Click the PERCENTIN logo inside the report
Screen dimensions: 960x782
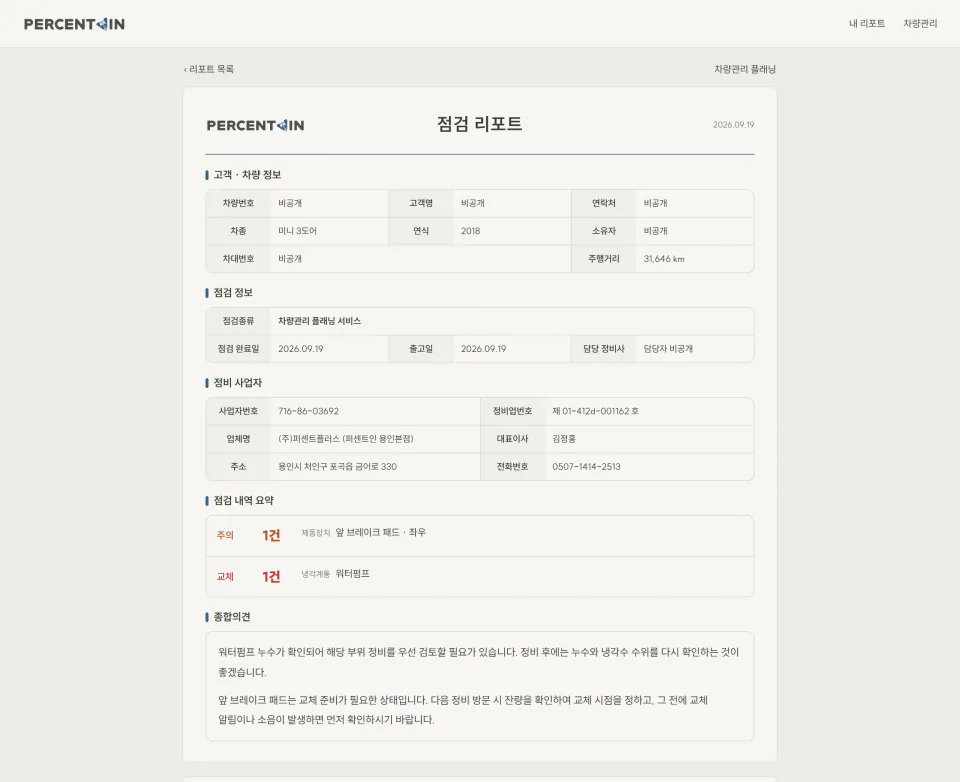[255, 125]
